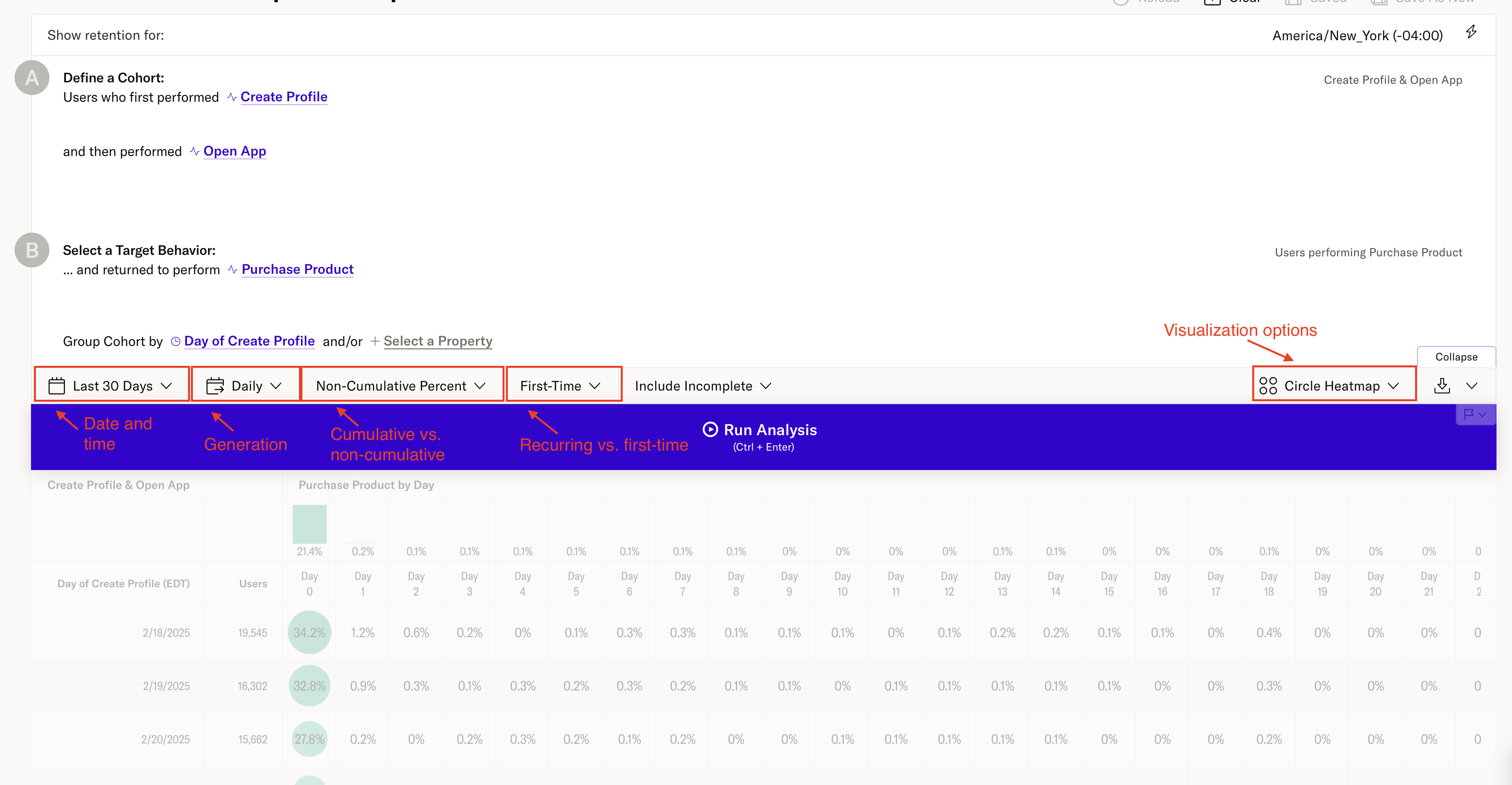The width and height of the screenshot is (1512, 785).
Task: Click the calendar icon for date range
Action: point(56,385)
